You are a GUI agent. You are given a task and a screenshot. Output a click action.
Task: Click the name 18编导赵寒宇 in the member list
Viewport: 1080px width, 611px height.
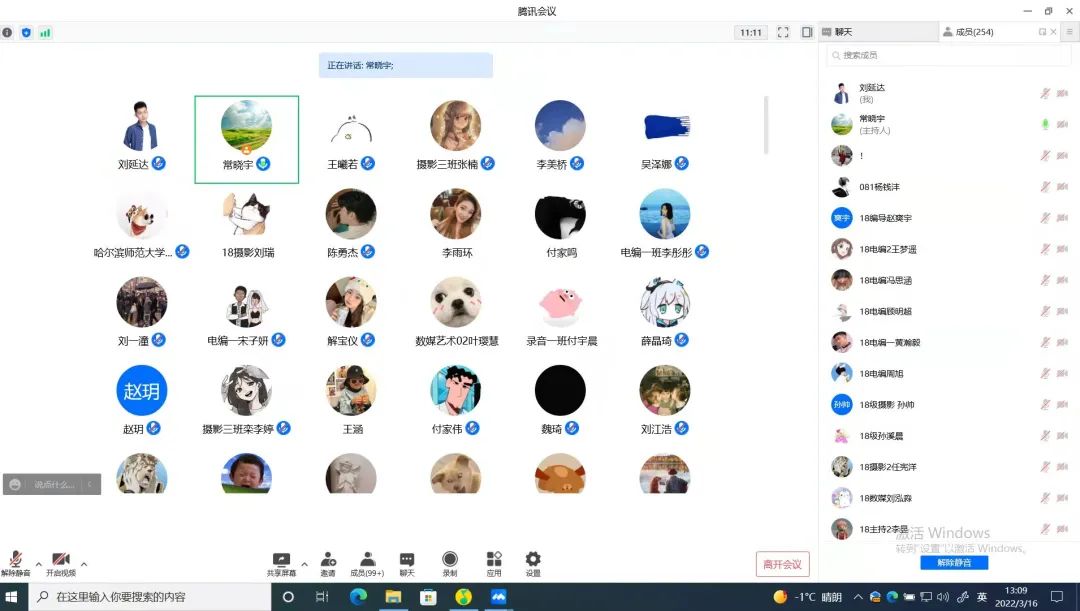885,218
